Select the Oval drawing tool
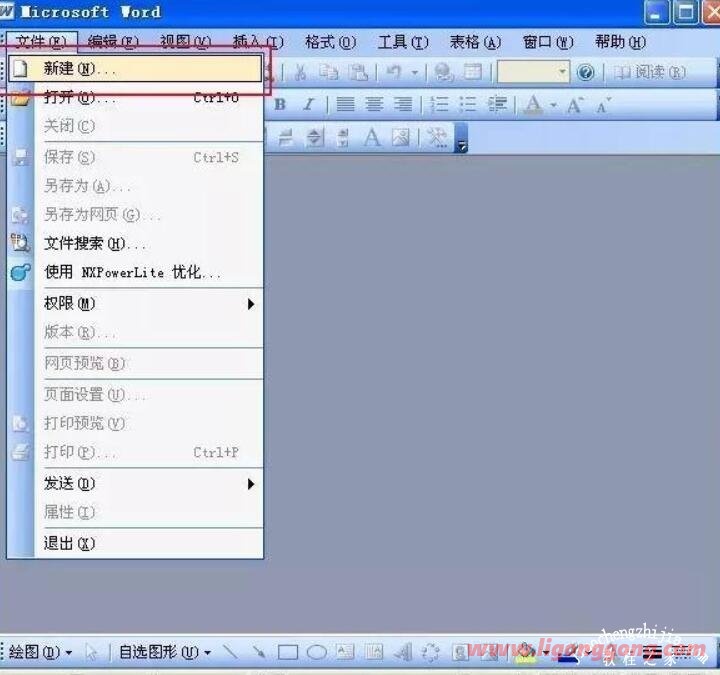 point(316,652)
